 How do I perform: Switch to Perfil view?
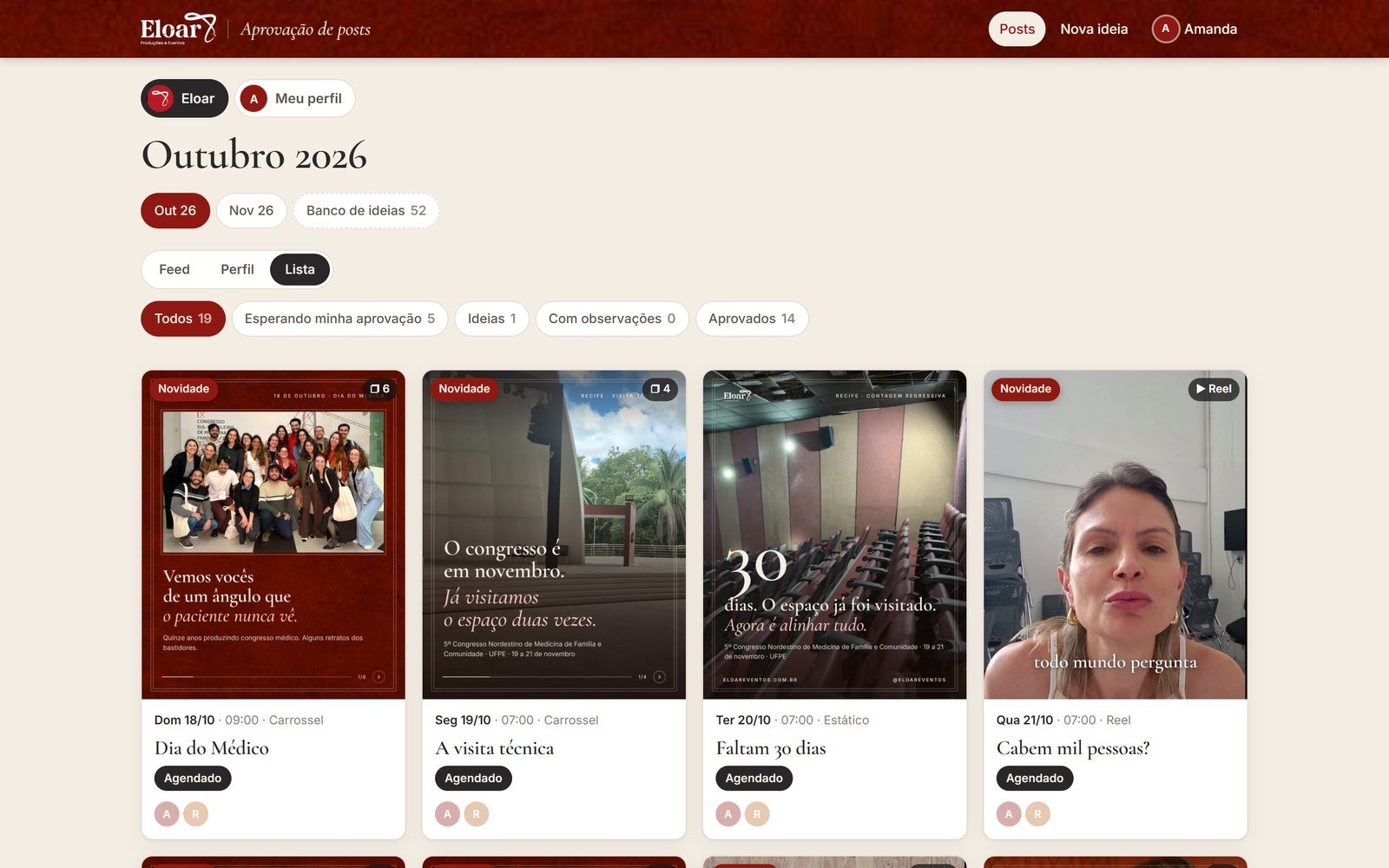(237, 270)
